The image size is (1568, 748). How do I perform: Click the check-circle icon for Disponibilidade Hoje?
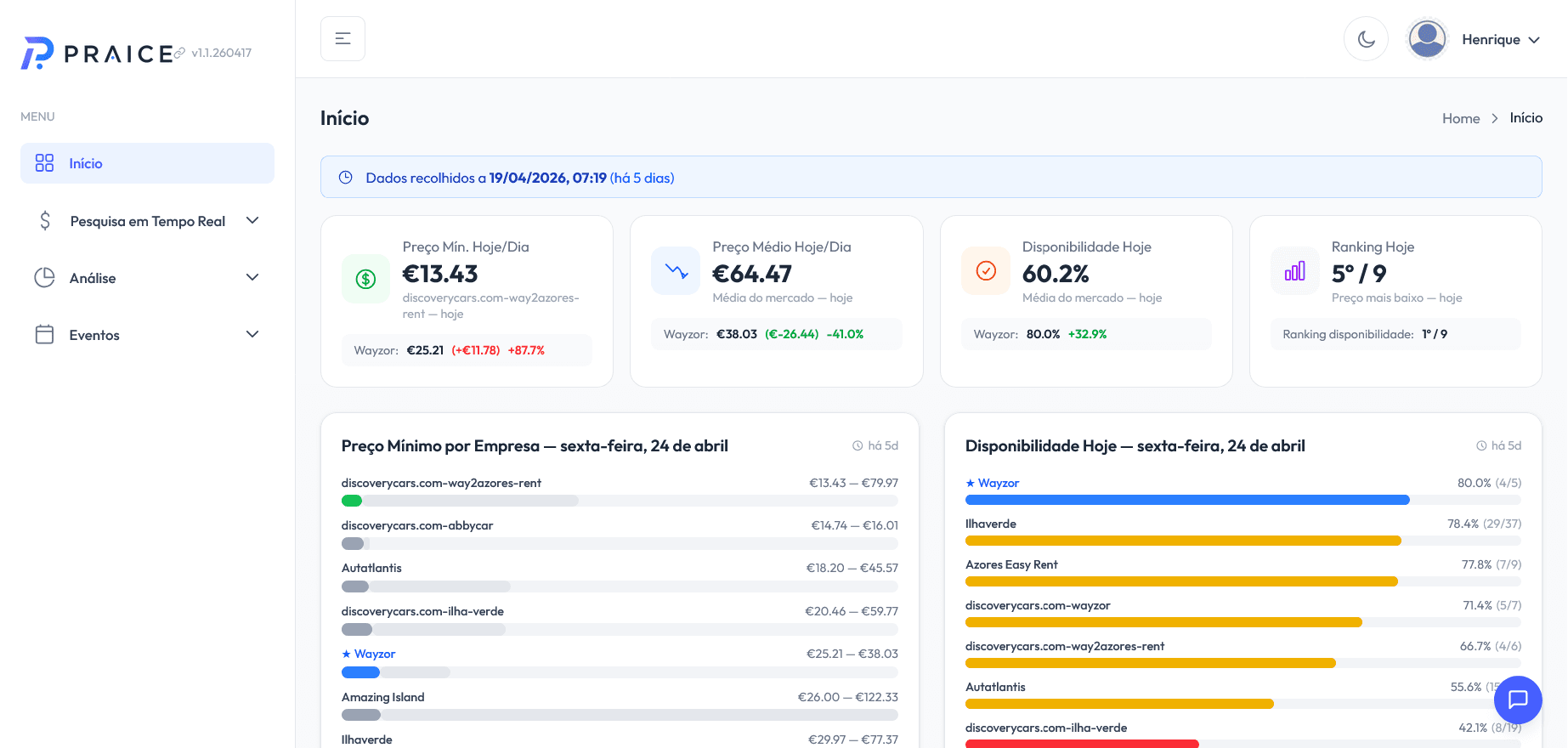(986, 271)
